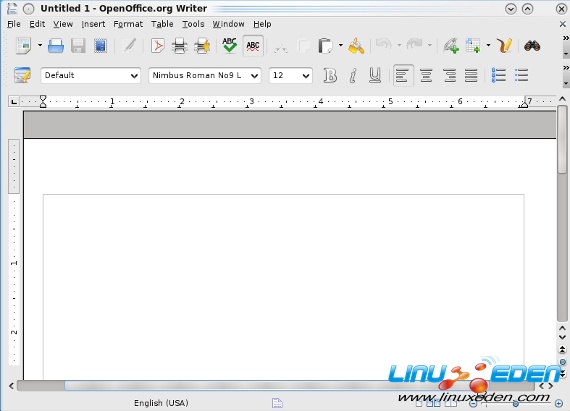Select Justified alignment
This screenshot has height=411, width=570.
[x=471, y=76]
